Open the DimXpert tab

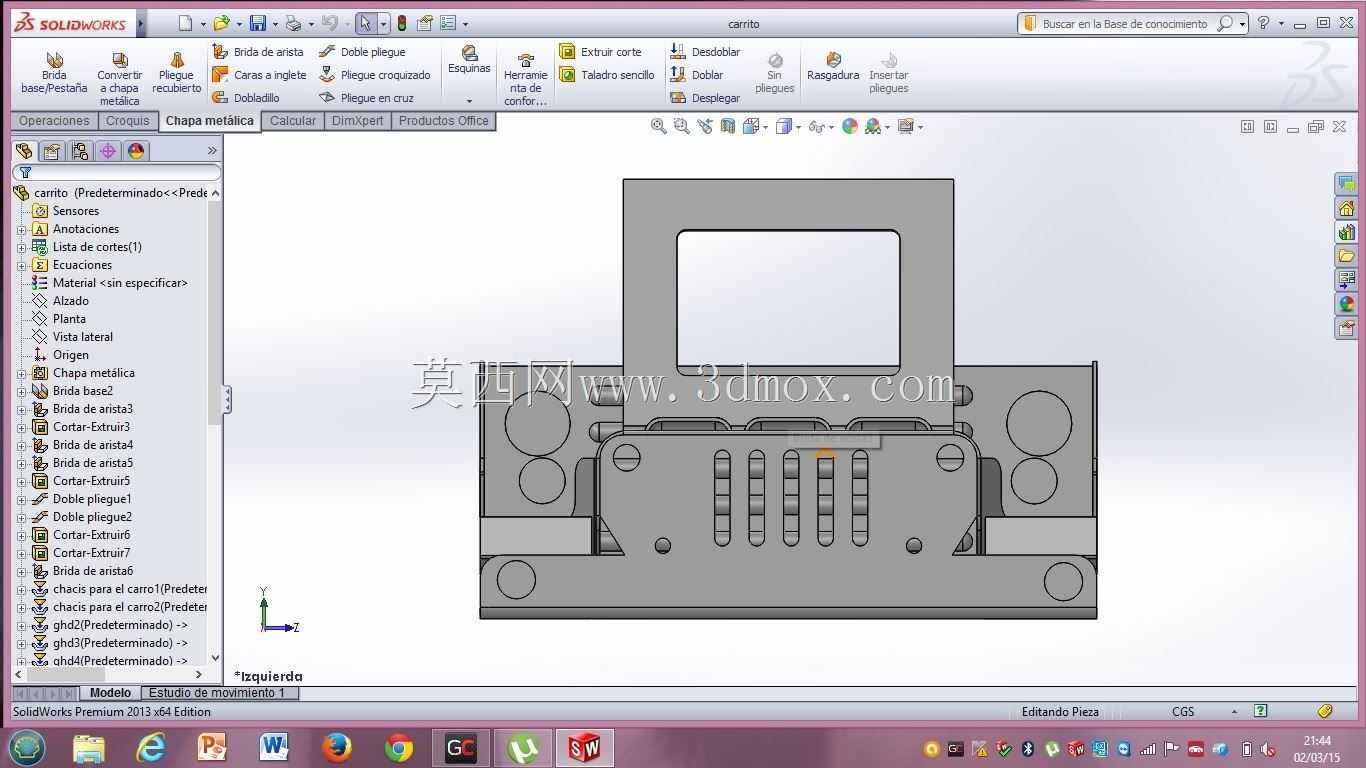pyautogui.click(x=358, y=121)
